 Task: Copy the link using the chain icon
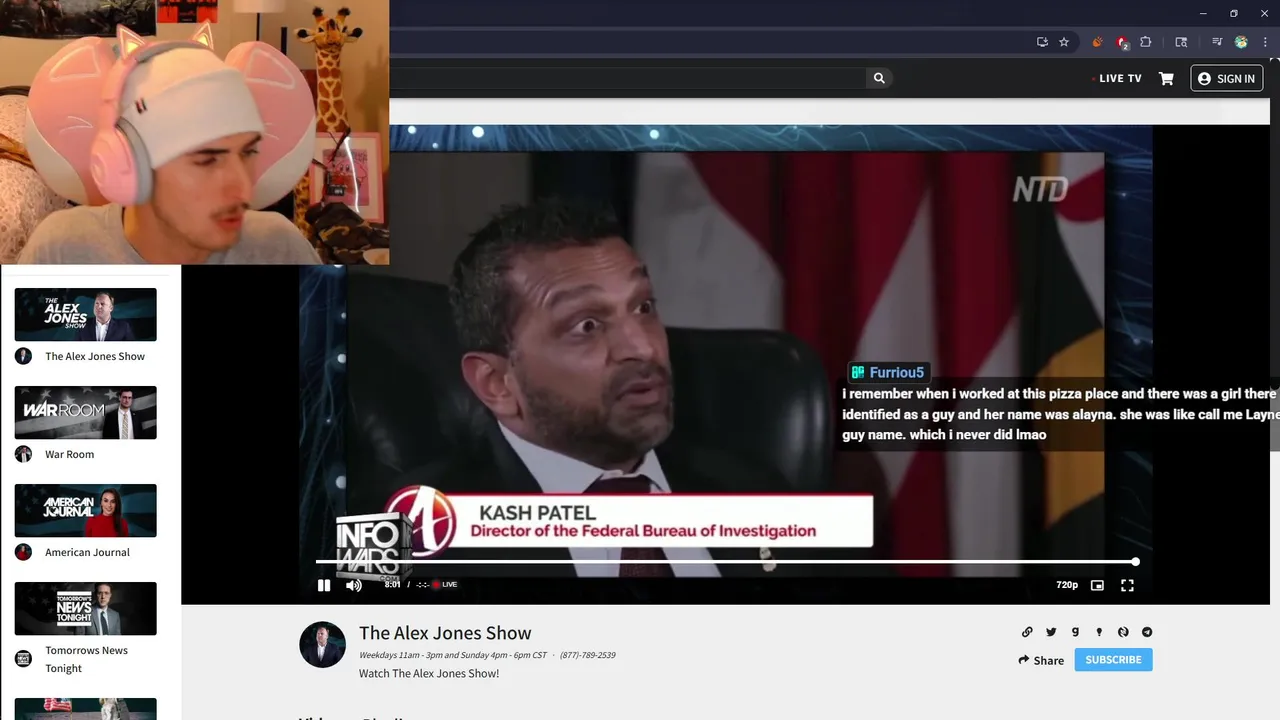(x=1027, y=632)
